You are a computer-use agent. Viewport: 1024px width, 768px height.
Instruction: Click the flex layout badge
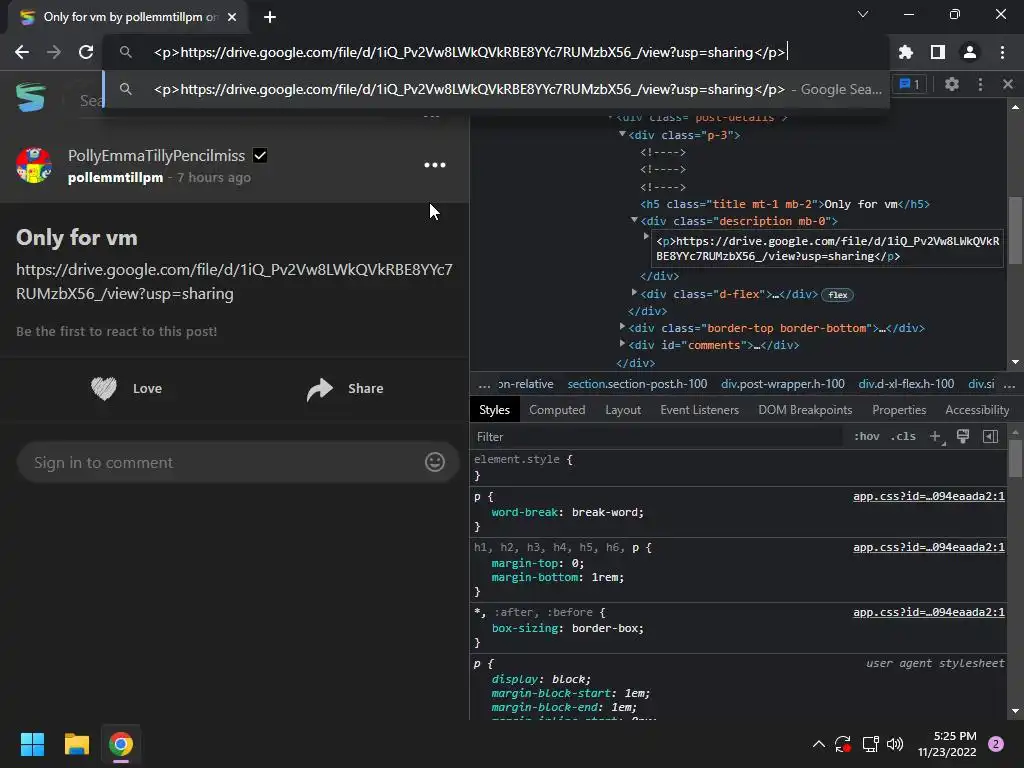coord(837,295)
